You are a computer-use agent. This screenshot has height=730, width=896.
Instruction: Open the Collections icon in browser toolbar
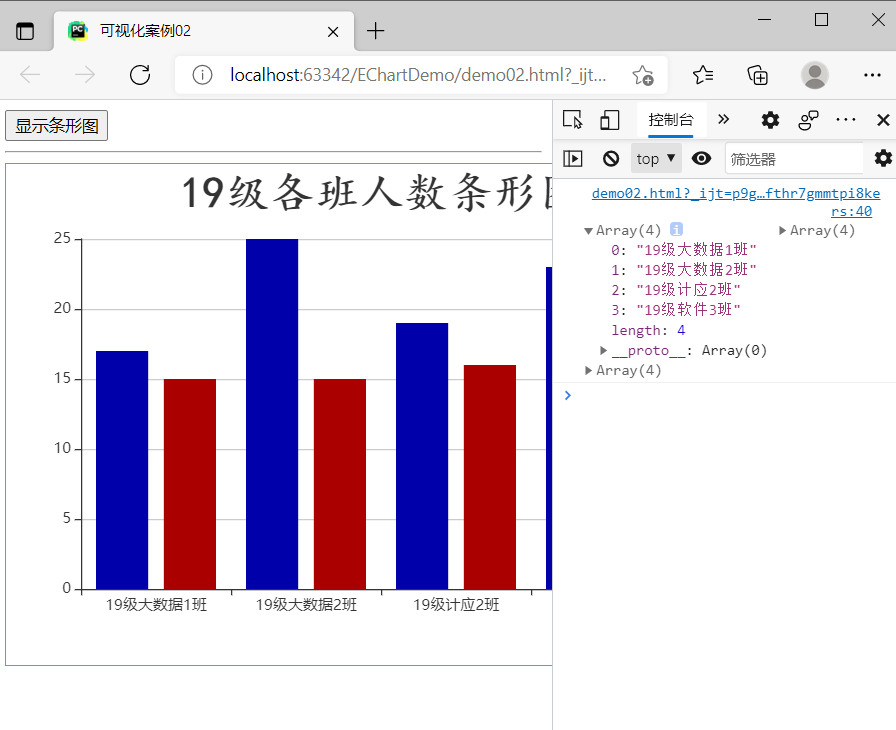(757, 74)
